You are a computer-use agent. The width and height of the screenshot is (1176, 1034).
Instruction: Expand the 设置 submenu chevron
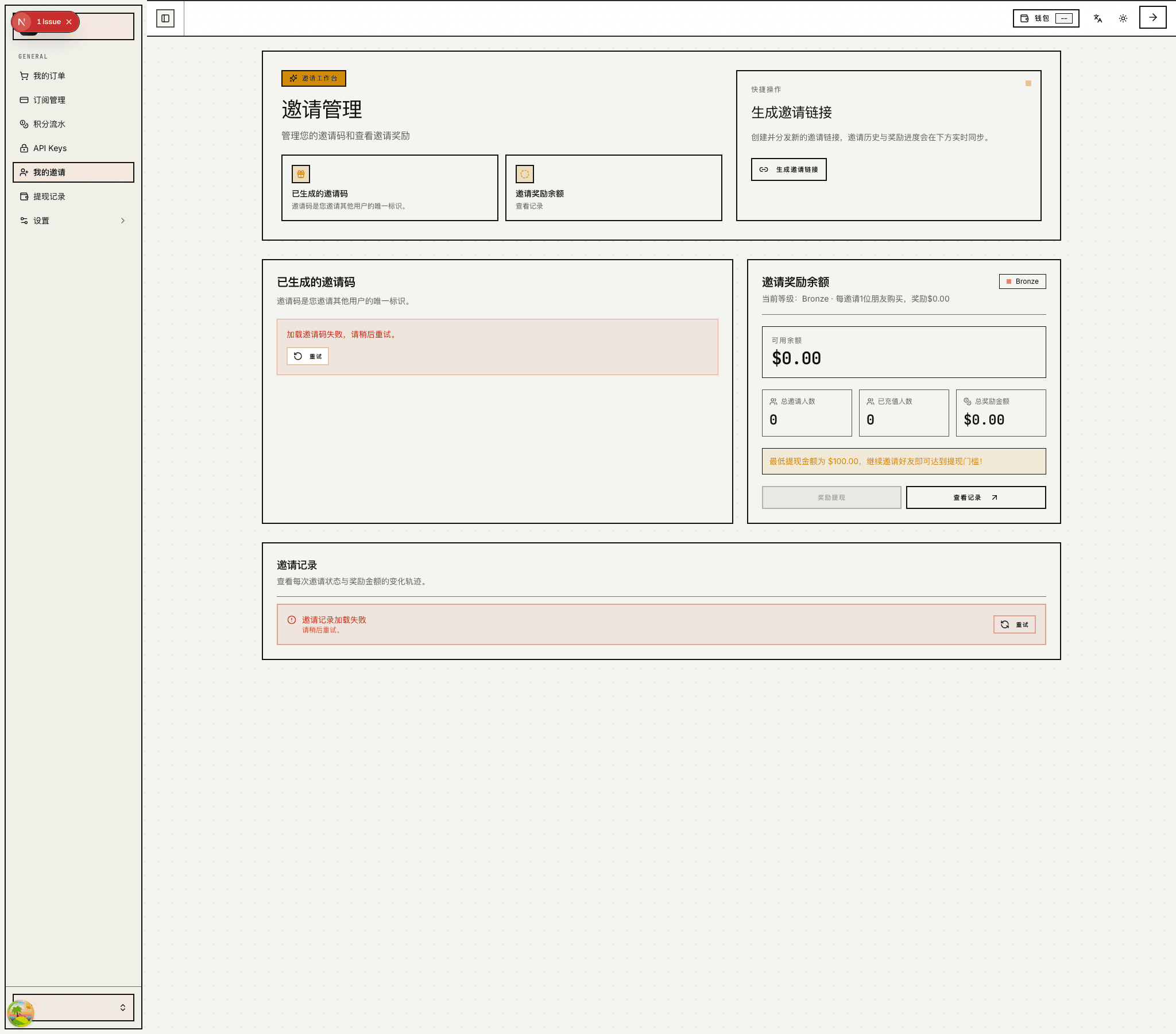pos(122,221)
